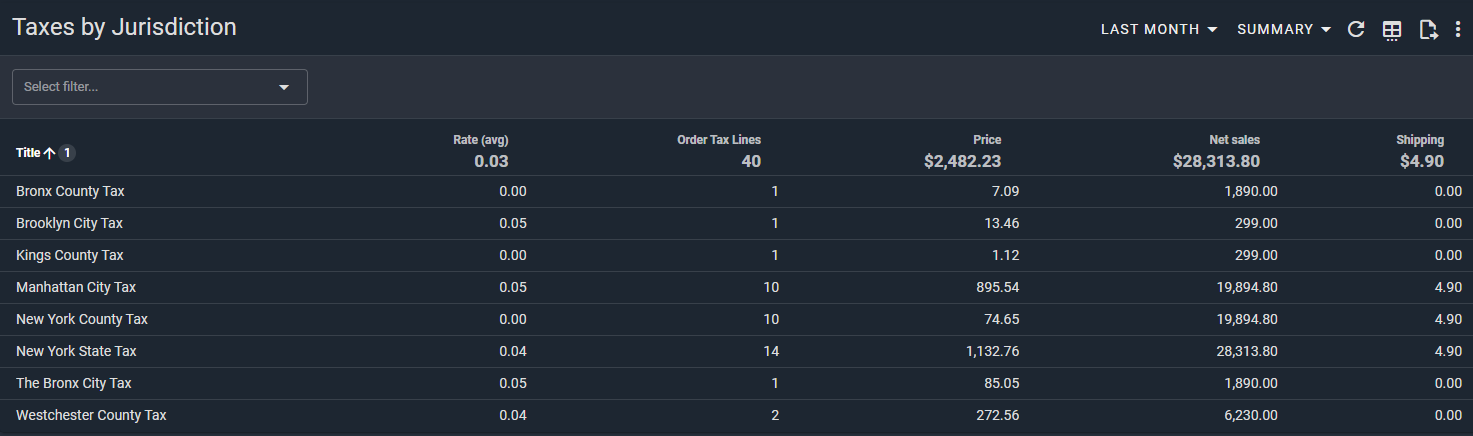
Task: Sort by the Price column header
Action: click(986, 140)
